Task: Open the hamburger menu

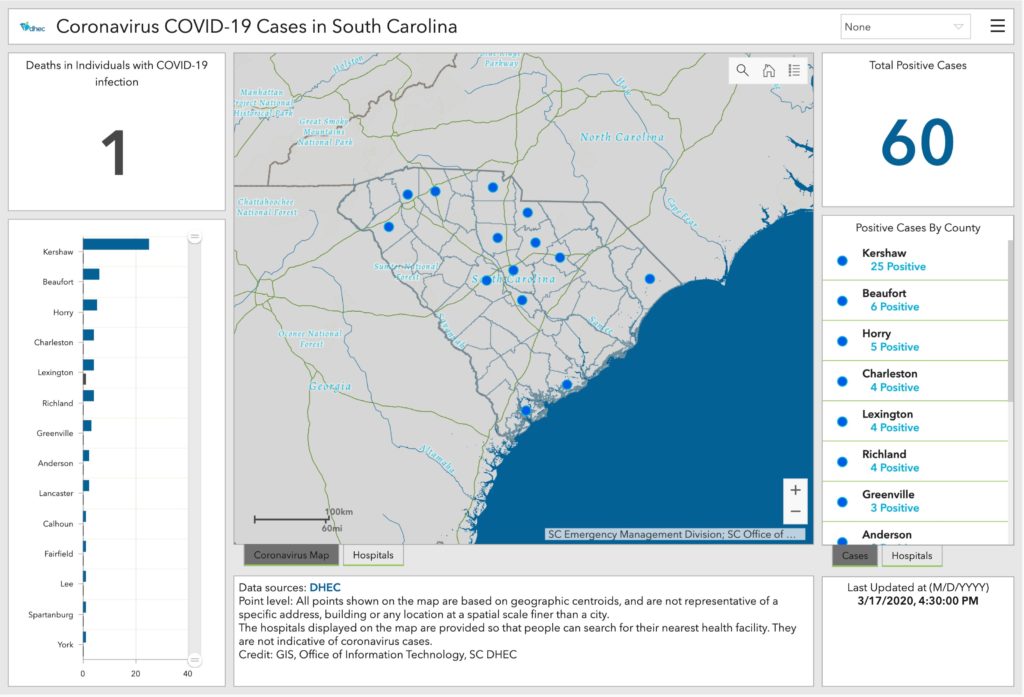Action: pyautogui.click(x=997, y=27)
